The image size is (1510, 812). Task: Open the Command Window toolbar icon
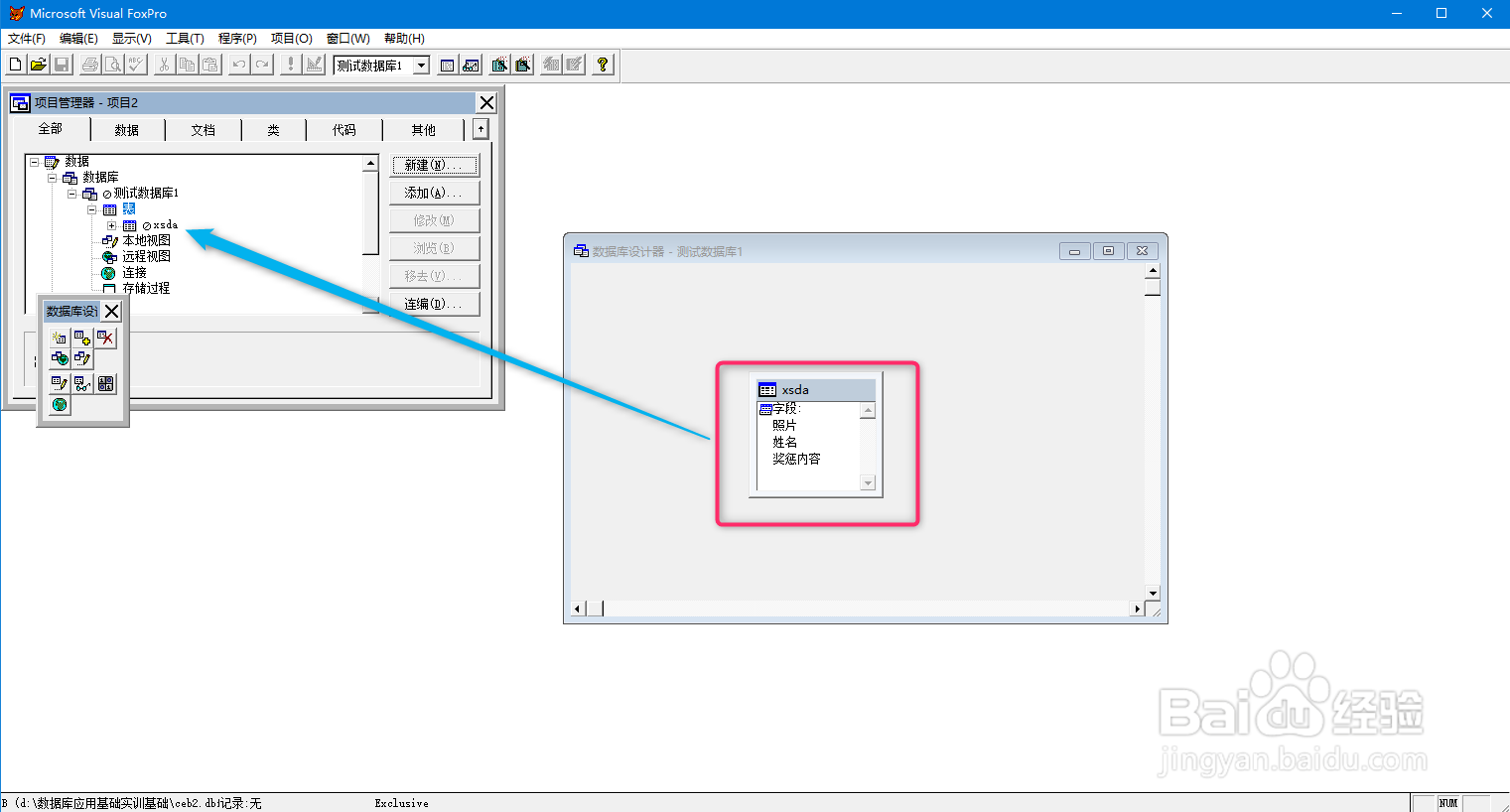pos(448,65)
